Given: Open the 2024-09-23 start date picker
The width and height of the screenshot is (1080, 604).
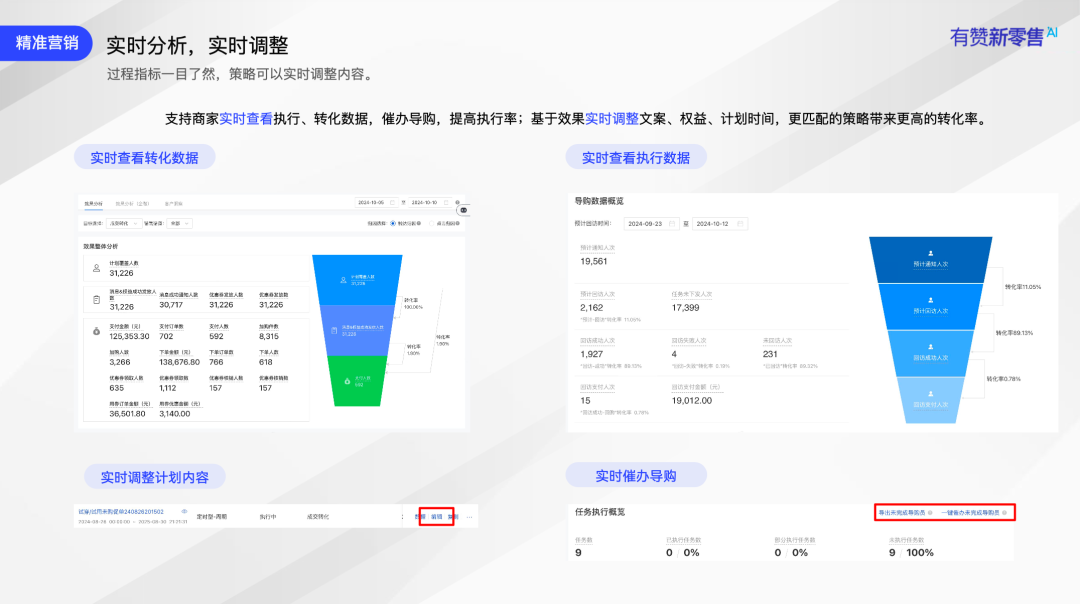Looking at the screenshot, I should click(651, 224).
